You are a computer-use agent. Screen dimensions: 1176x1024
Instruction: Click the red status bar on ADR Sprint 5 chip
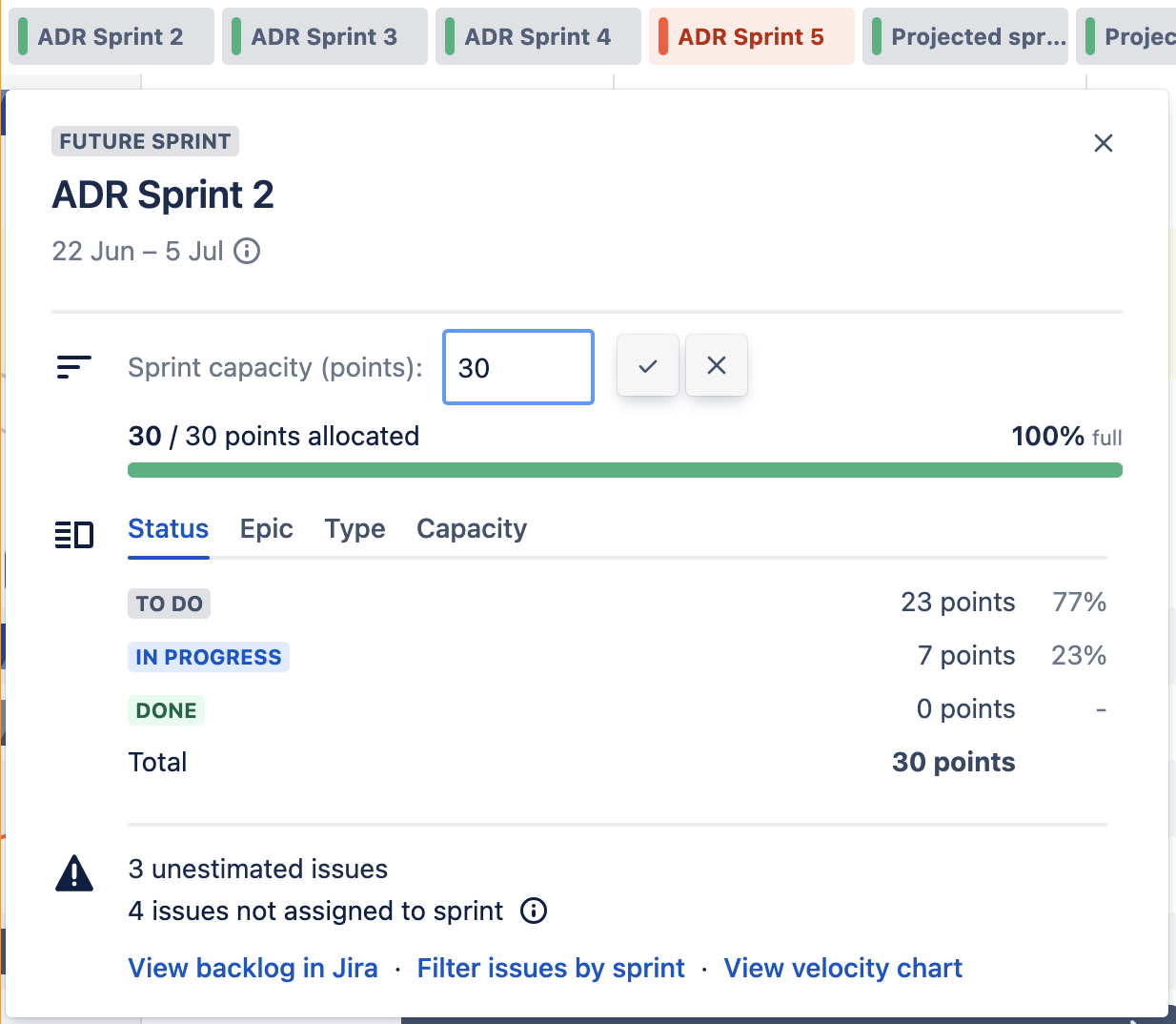[x=661, y=35]
